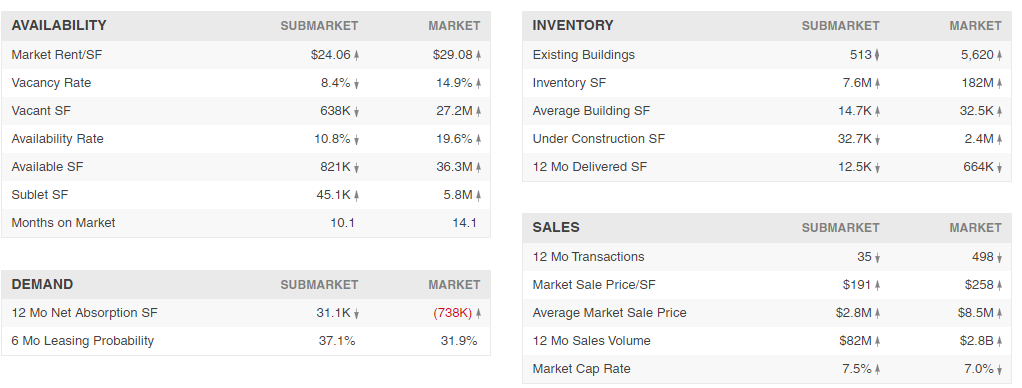
Task: Click the arrow beside submarket Existing Buildings 513
Action: 877,55
